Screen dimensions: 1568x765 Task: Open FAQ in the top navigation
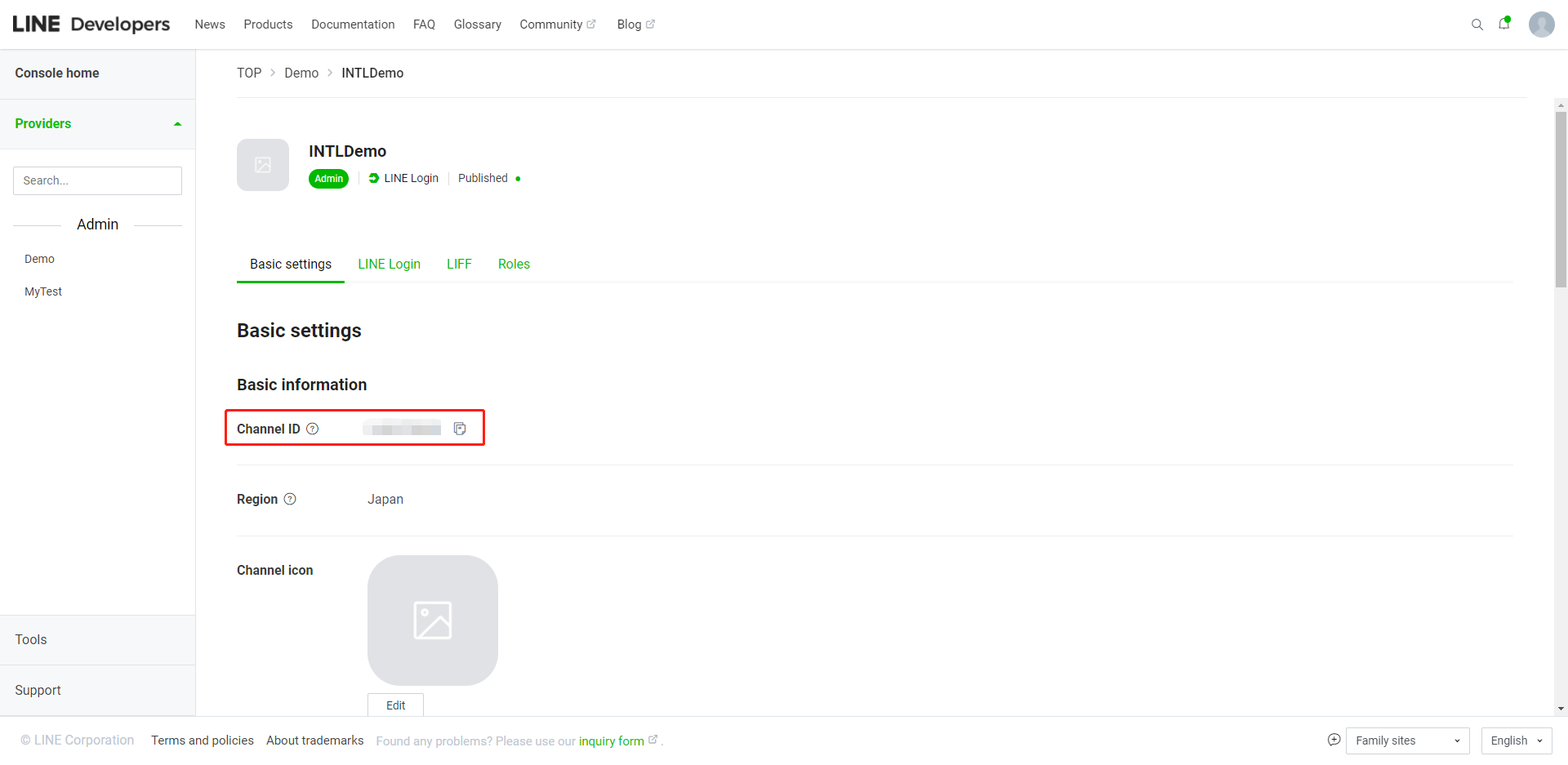(424, 24)
